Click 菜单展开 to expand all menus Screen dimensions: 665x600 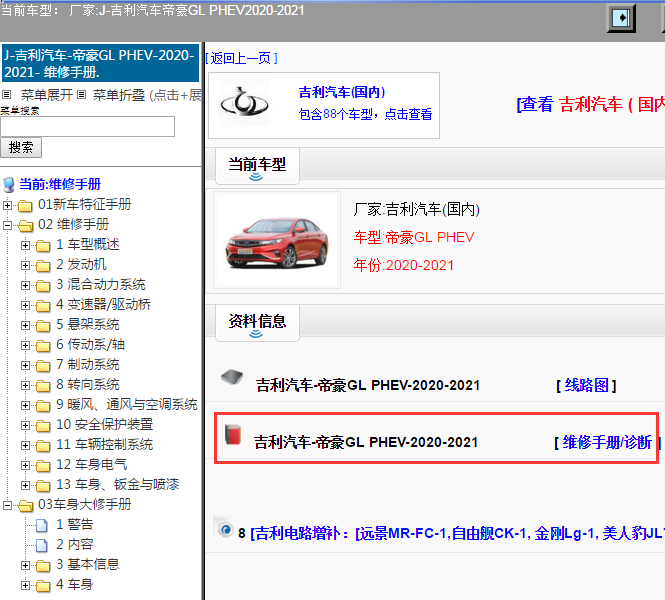pyautogui.click(x=47, y=95)
